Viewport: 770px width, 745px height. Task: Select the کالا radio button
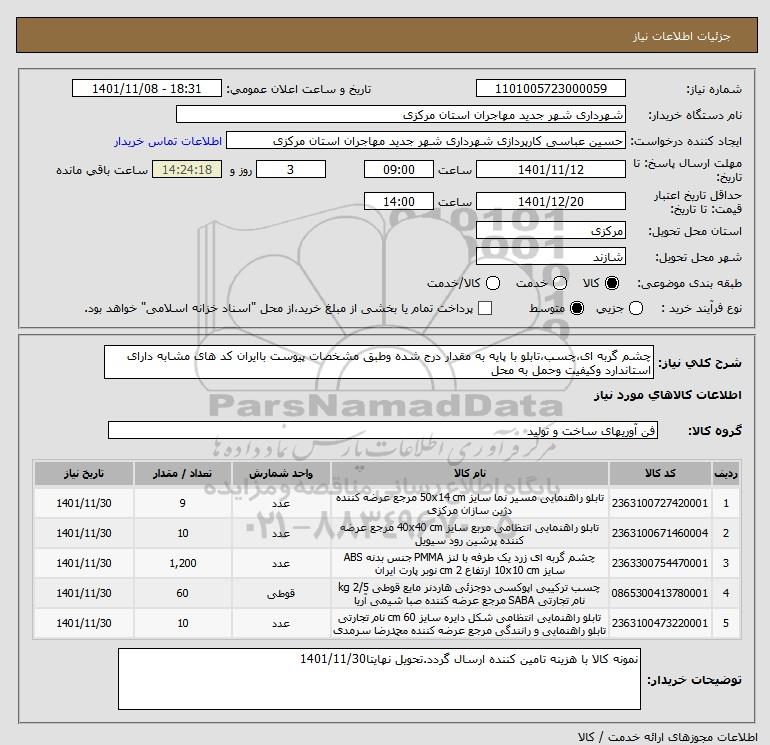tap(612, 283)
